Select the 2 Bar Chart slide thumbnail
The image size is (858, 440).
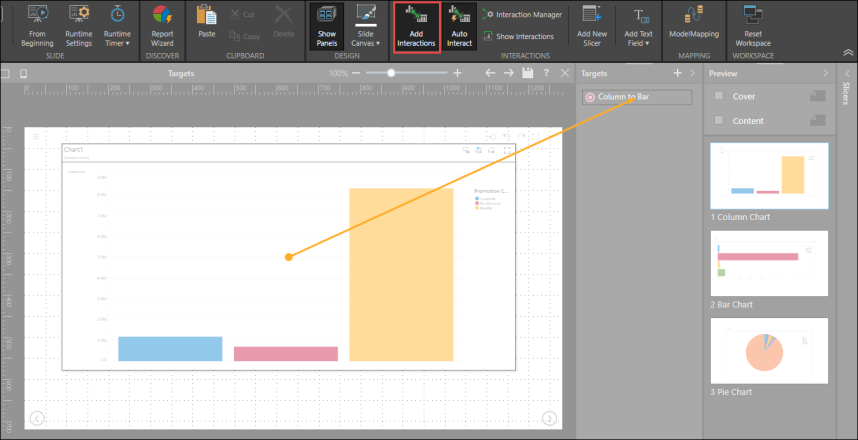pyautogui.click(x=769, y=264)
